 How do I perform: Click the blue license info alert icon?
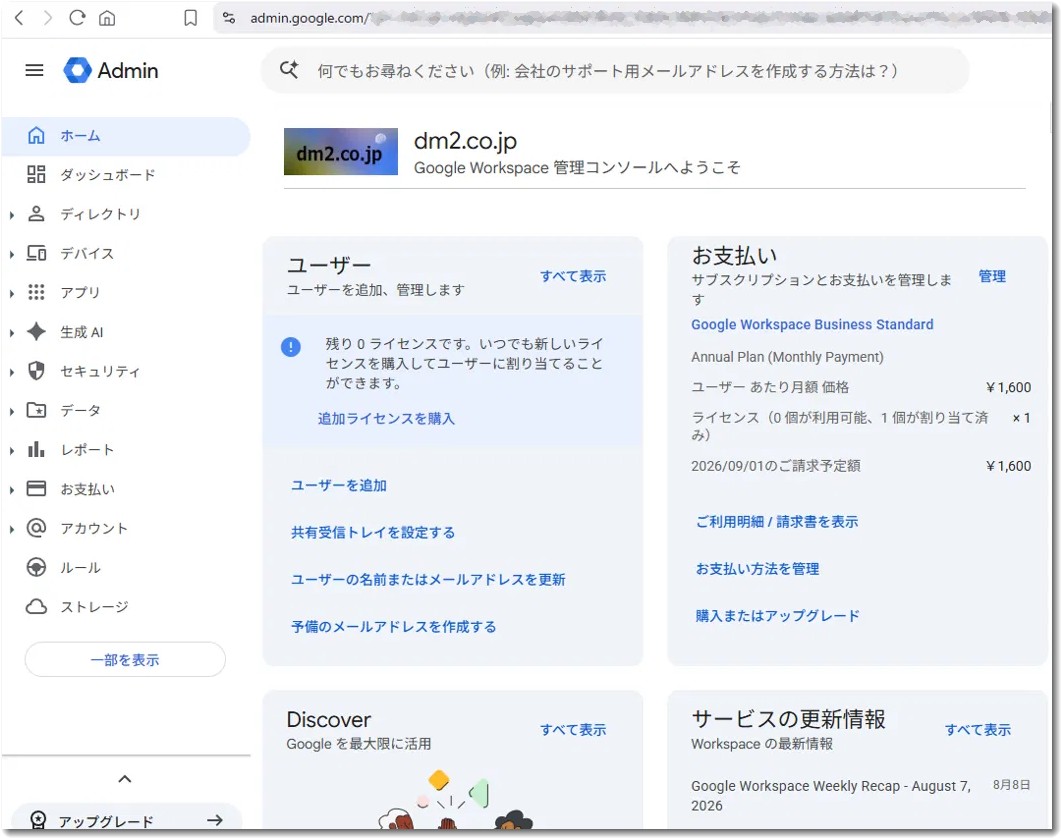tap(291, 347)
